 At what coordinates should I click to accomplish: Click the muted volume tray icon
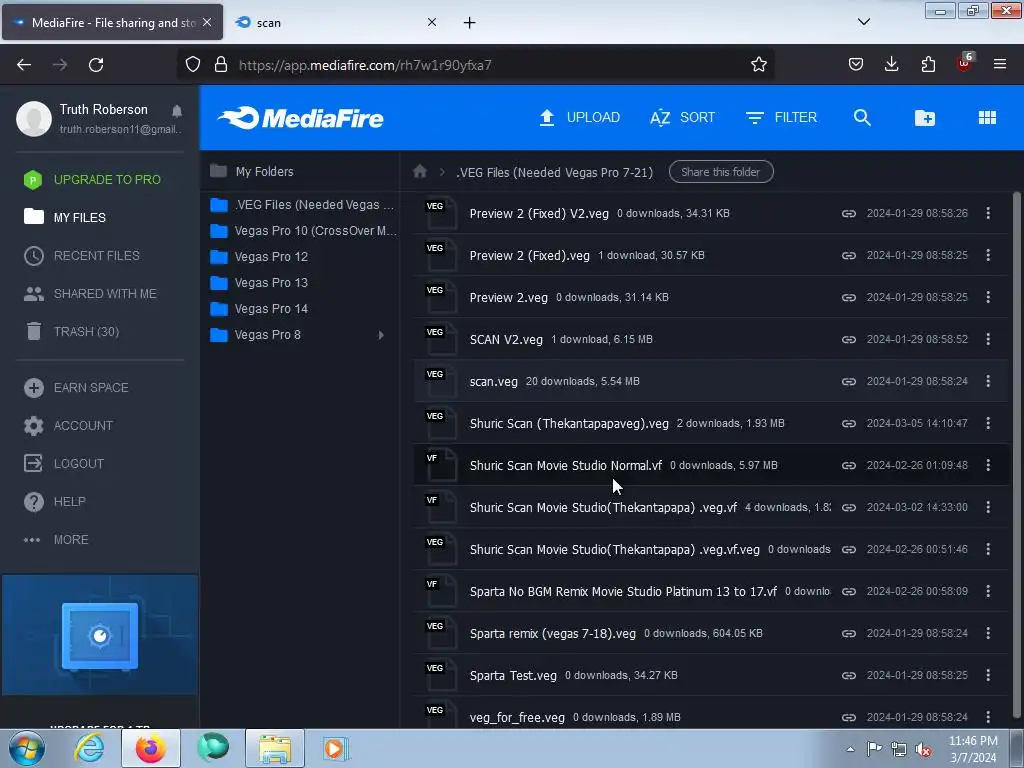point(923,749)
